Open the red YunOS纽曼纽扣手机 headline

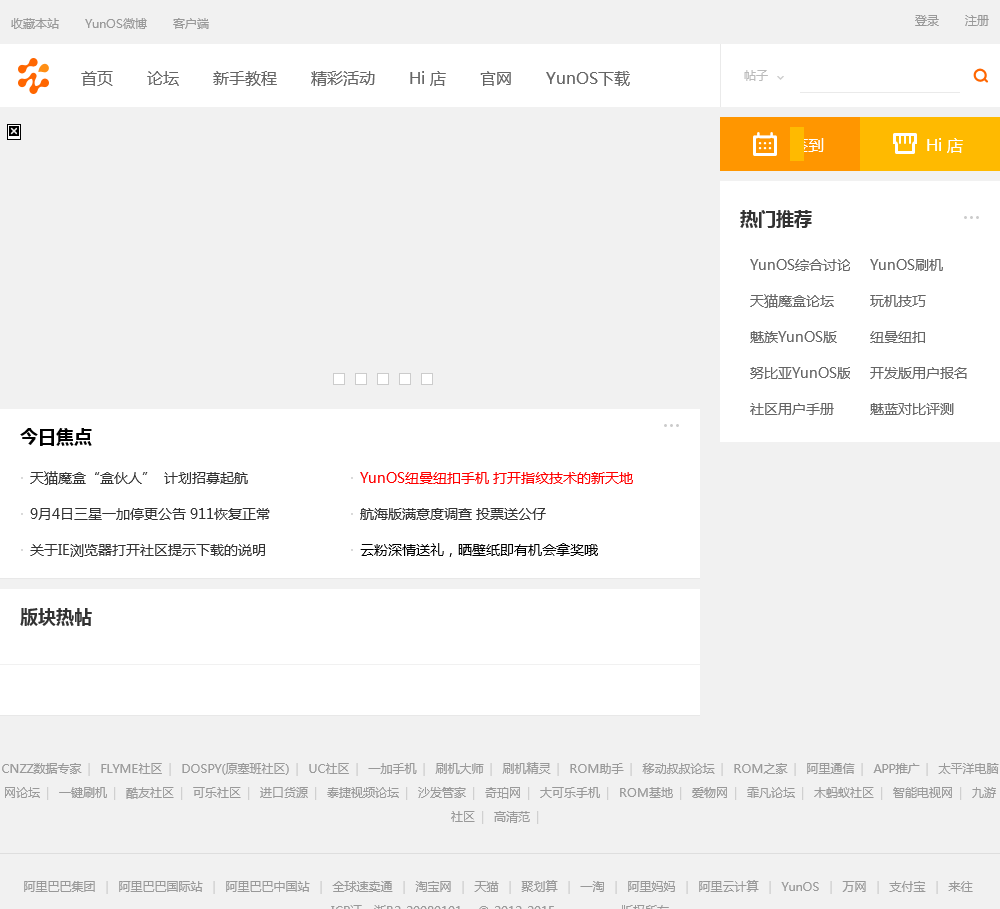[496, 478]
